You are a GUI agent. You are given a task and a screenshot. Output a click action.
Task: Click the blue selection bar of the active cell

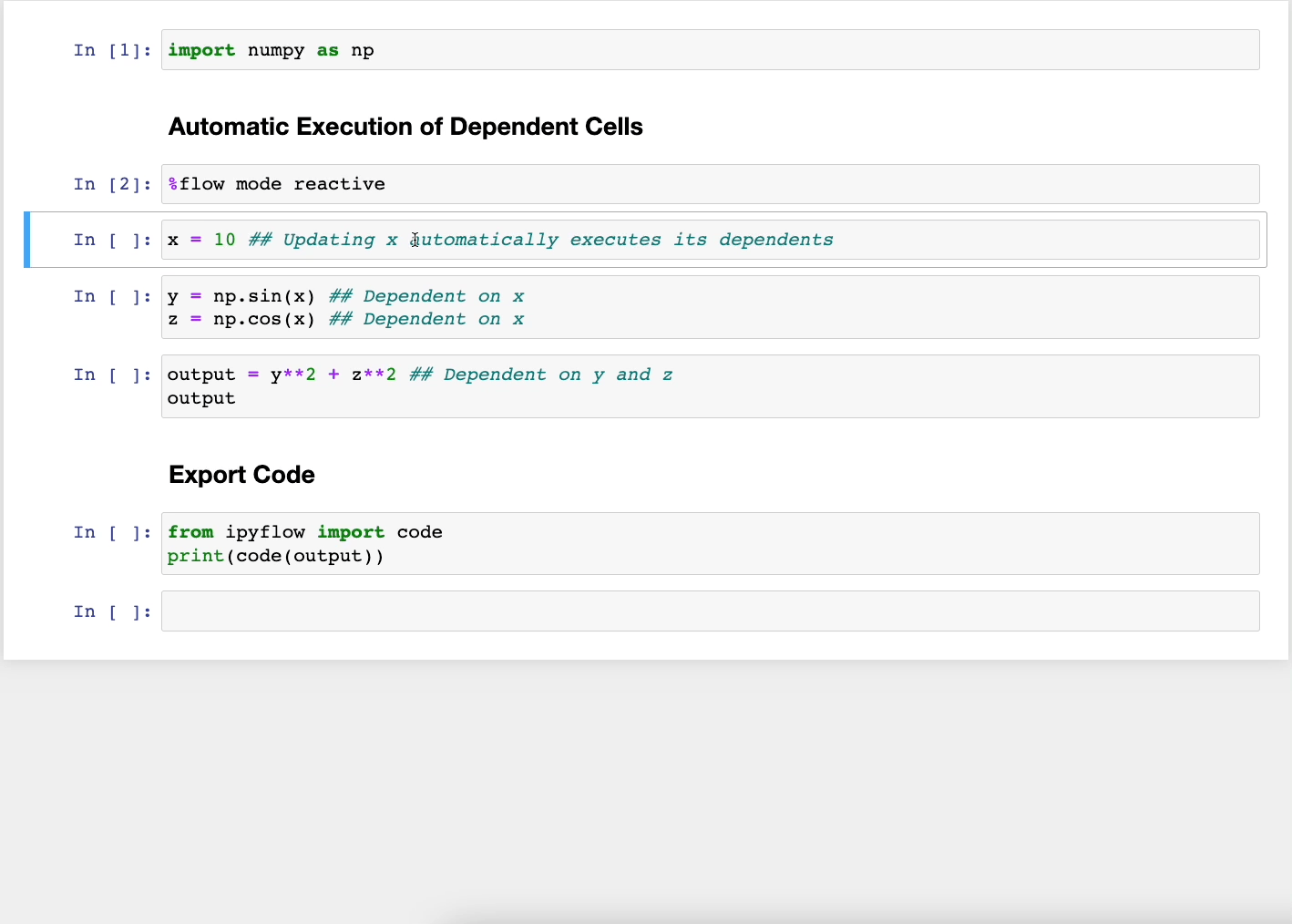point(27,240)
